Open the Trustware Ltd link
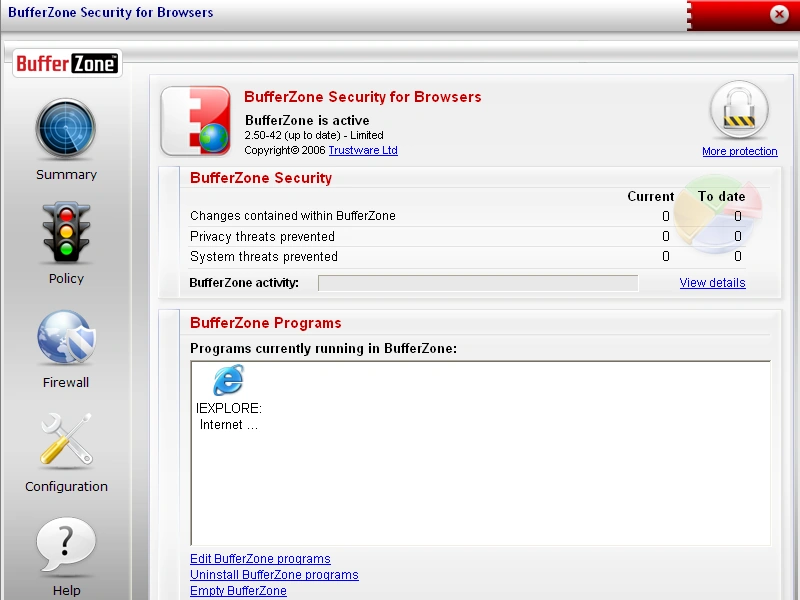 tap(363, 151)
